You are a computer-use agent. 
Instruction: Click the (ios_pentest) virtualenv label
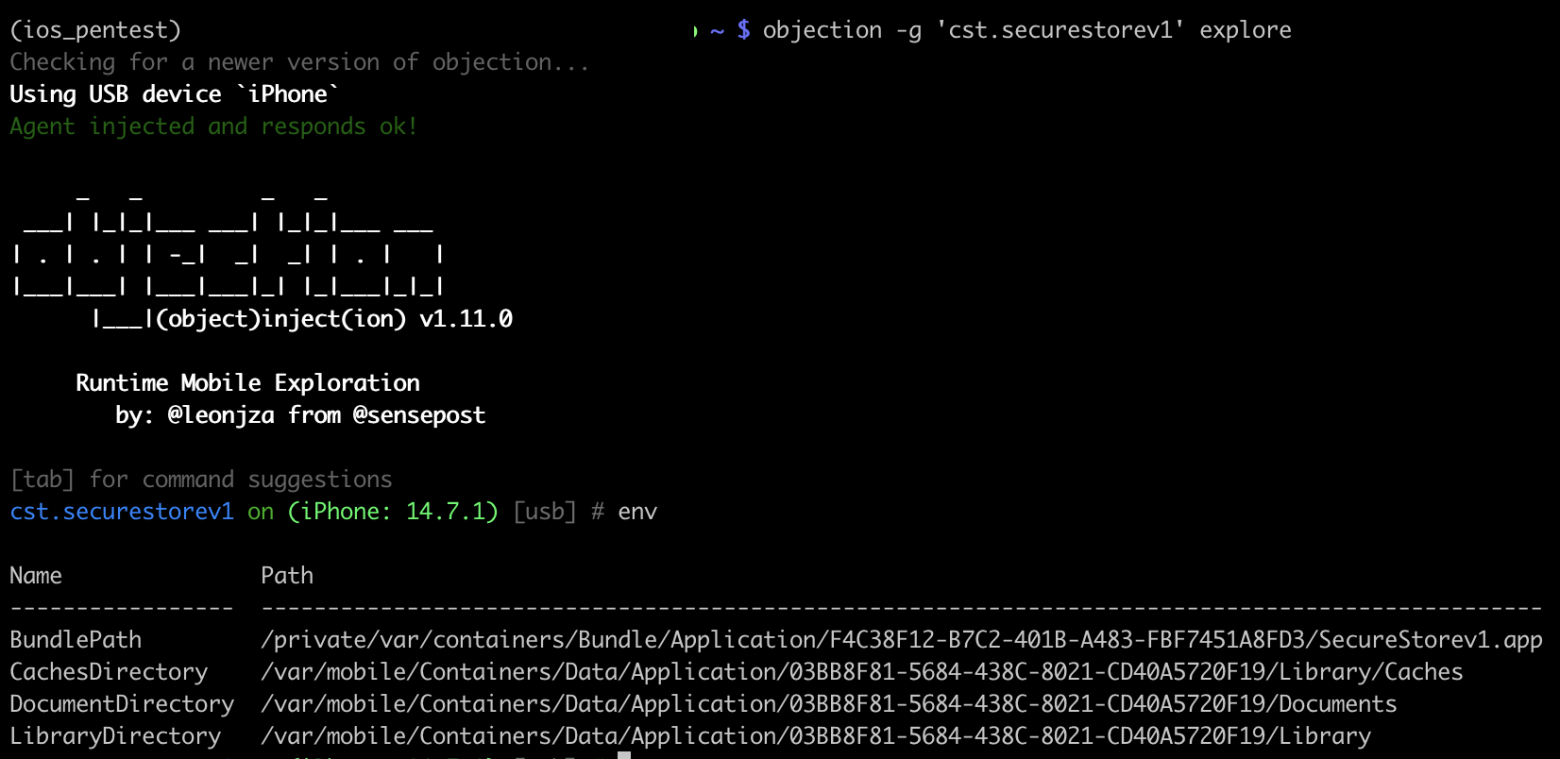pyautogui.click(x=96, y=31)
